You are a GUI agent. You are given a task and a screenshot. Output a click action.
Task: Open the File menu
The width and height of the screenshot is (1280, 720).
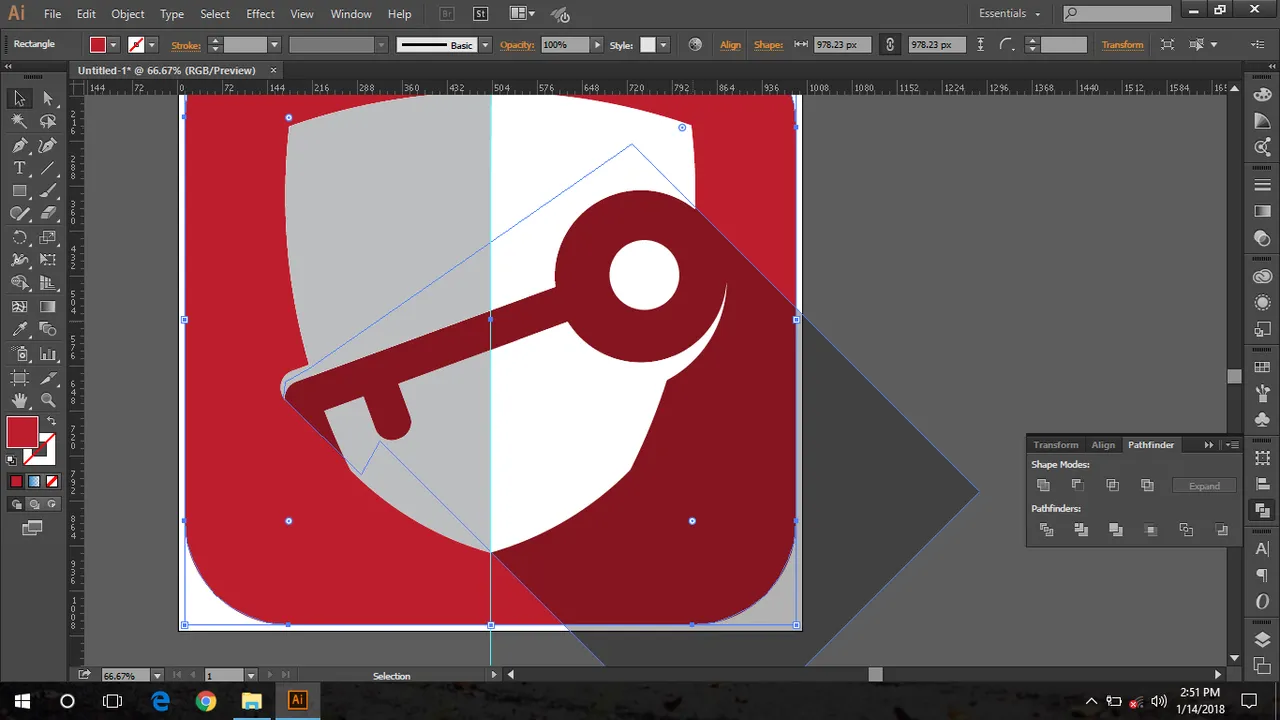pos(52,14)
